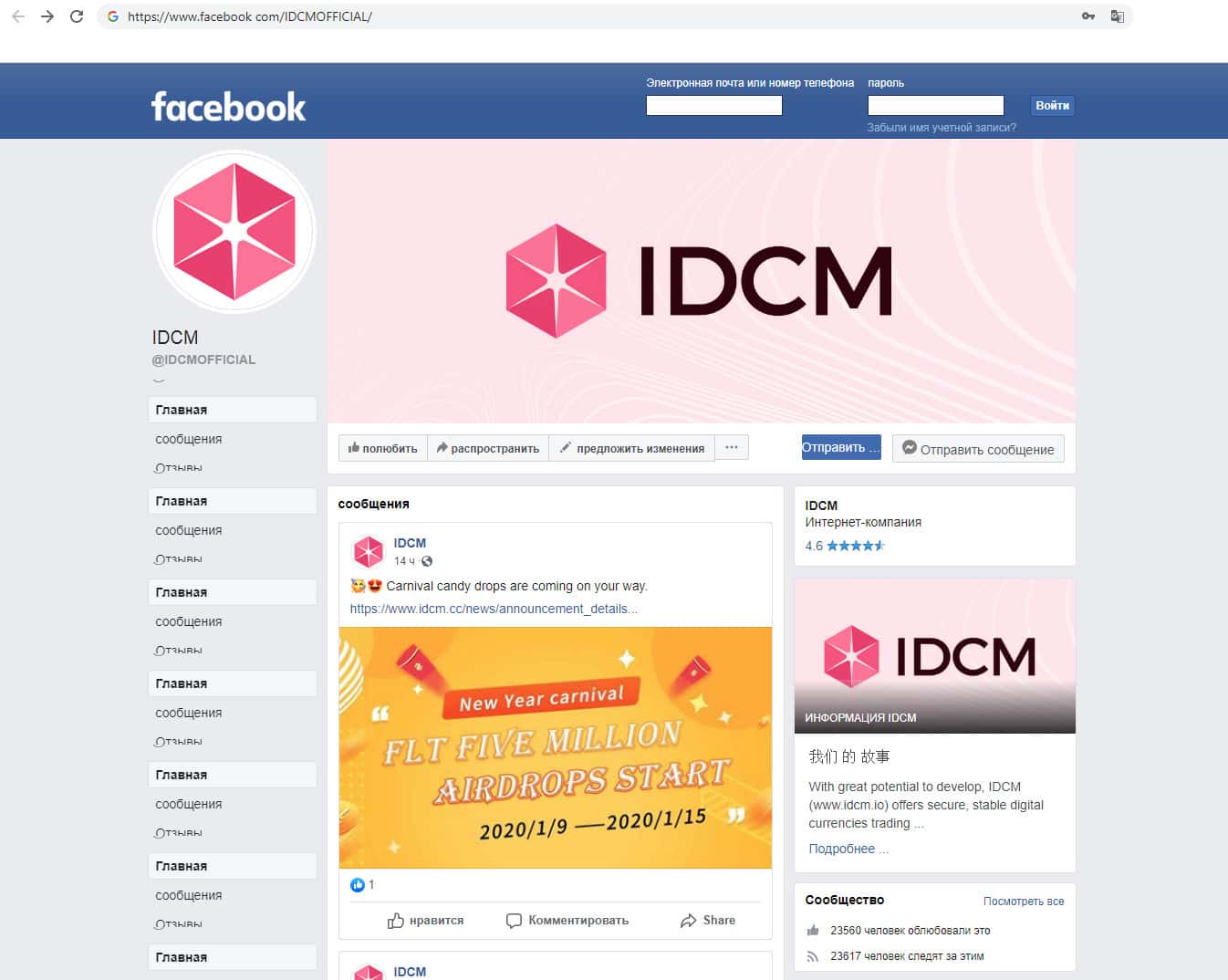
Task: Click the 14 ч post timestamp
Action: (404, 561)
